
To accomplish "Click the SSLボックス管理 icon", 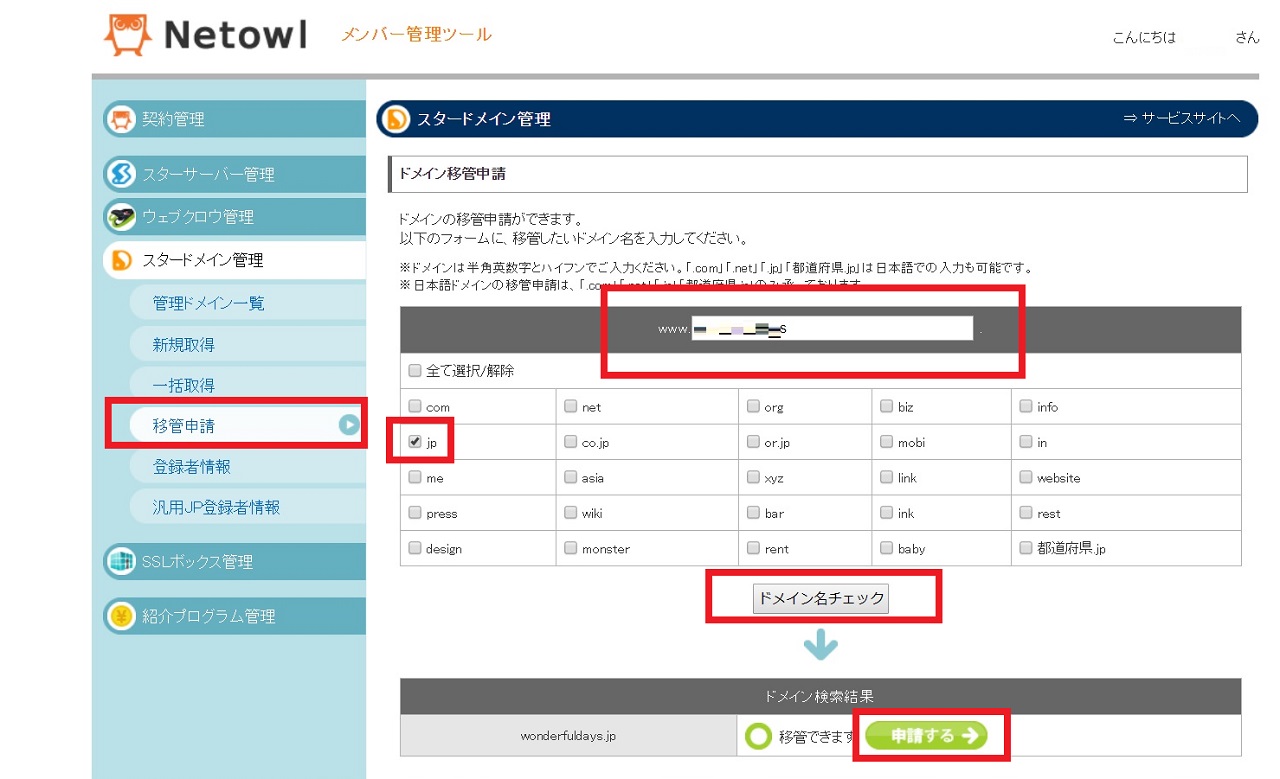I will tap(121, 562).
